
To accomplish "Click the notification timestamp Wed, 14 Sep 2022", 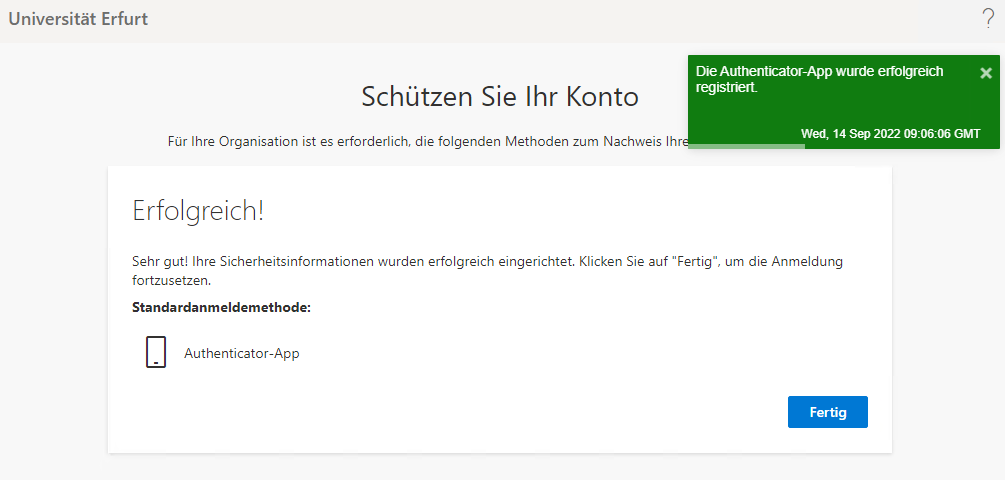I will point(890,134).
